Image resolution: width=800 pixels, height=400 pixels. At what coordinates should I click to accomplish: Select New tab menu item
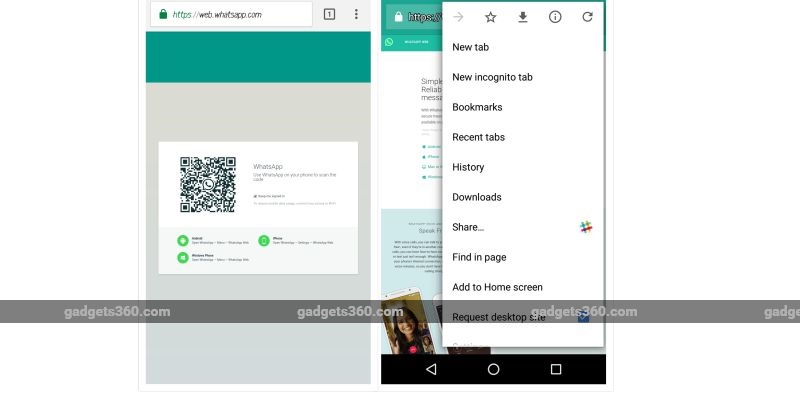click(x=523, y=47)
